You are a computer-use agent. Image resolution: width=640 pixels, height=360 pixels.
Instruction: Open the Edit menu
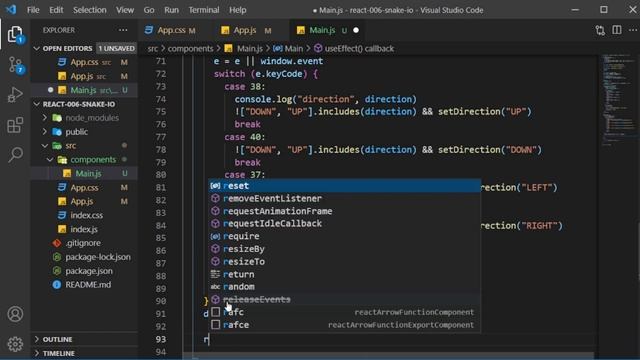click(x=56, y=10)
